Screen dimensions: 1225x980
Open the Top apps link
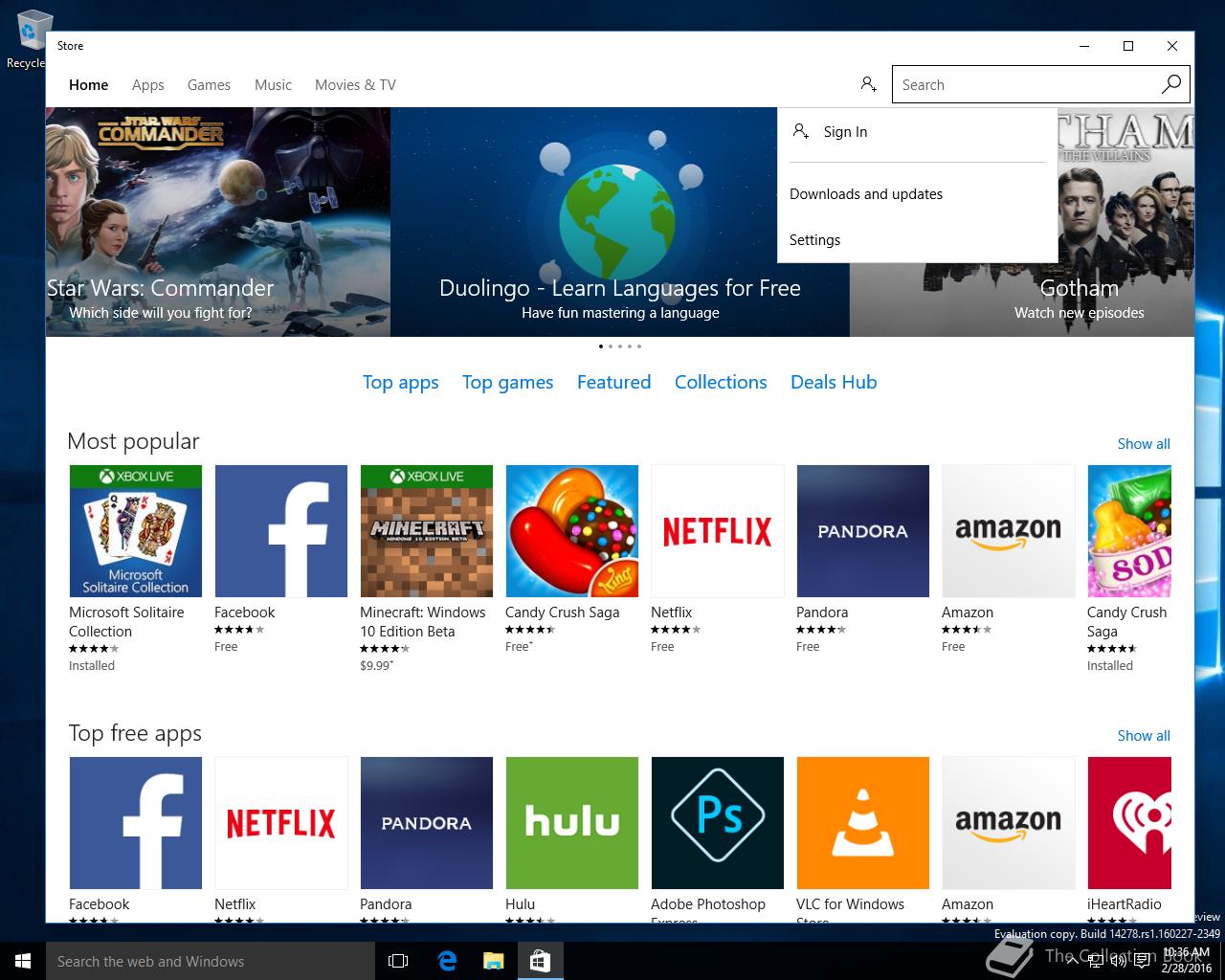pos(400,382)
